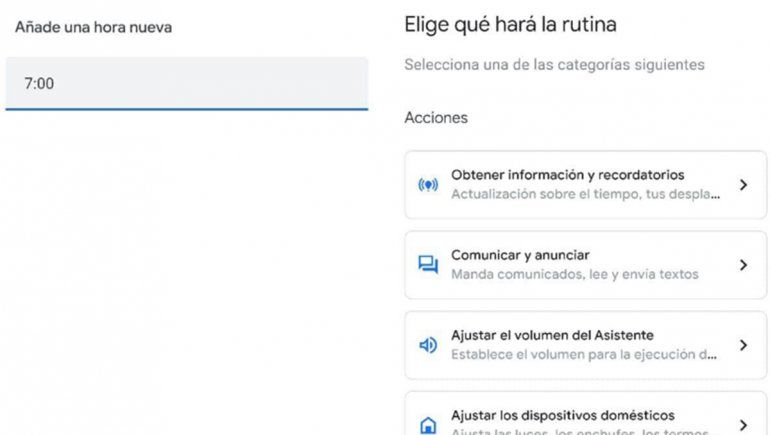Click the 'Actualización sobre el tiempo' description

coord(585,194)
